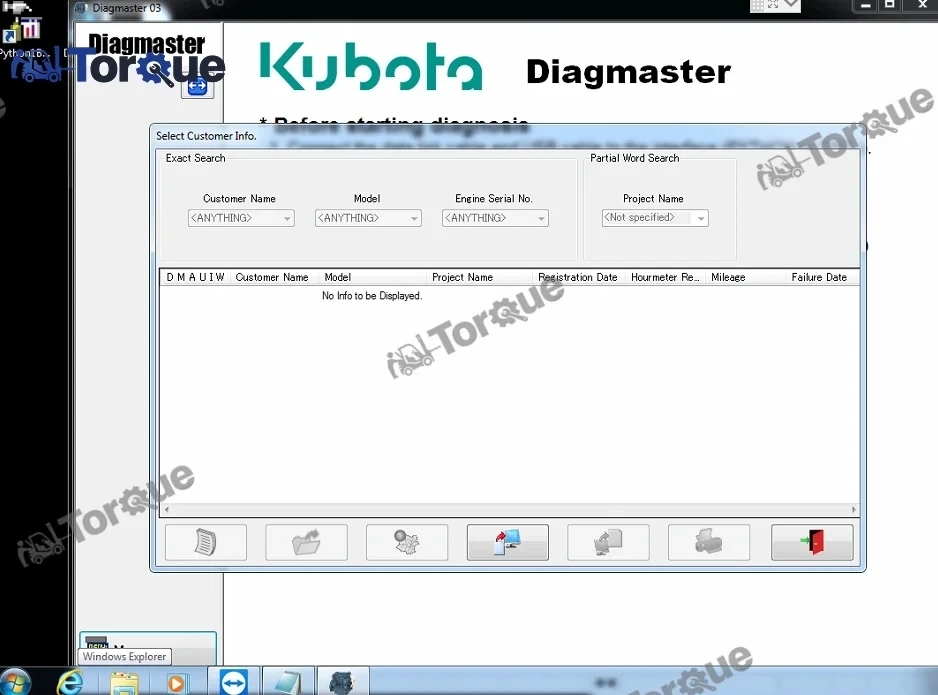Image resolution: width=938 pixels, height=695 pixels.
Task: Click the red door exit button
Action: (x=812, y=542)
